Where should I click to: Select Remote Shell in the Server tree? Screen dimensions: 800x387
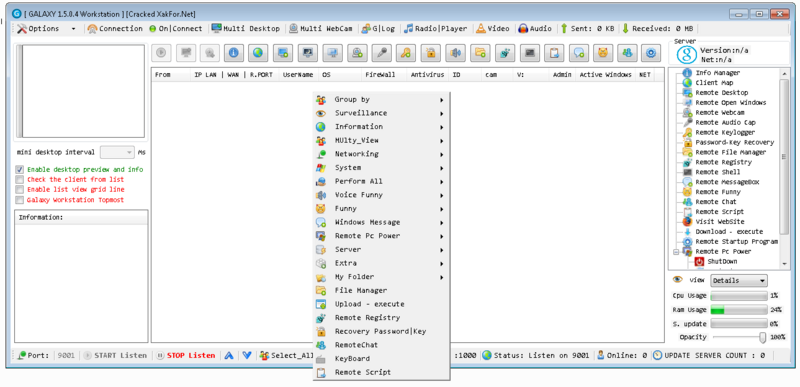tap(719, 172)
